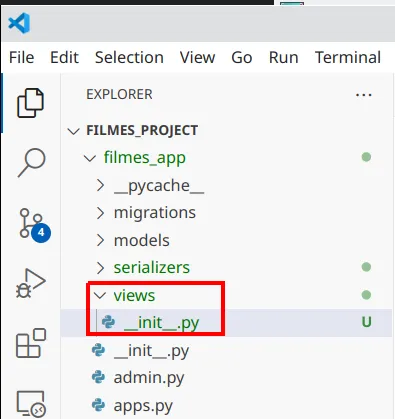Select the serializers folder name

pos(152,268)
